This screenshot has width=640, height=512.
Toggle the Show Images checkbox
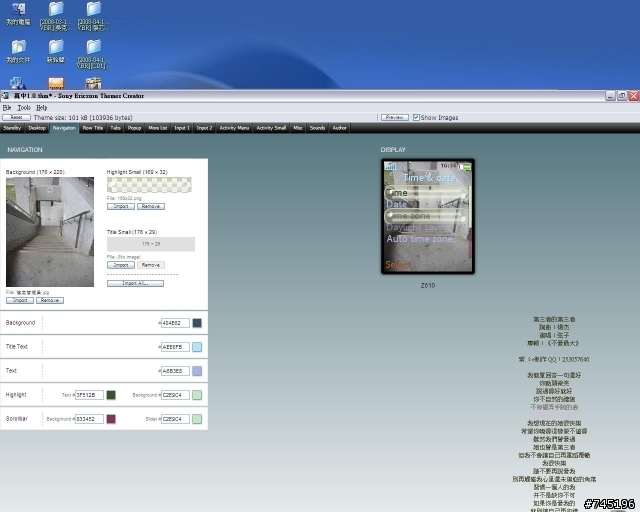point(416,118)
